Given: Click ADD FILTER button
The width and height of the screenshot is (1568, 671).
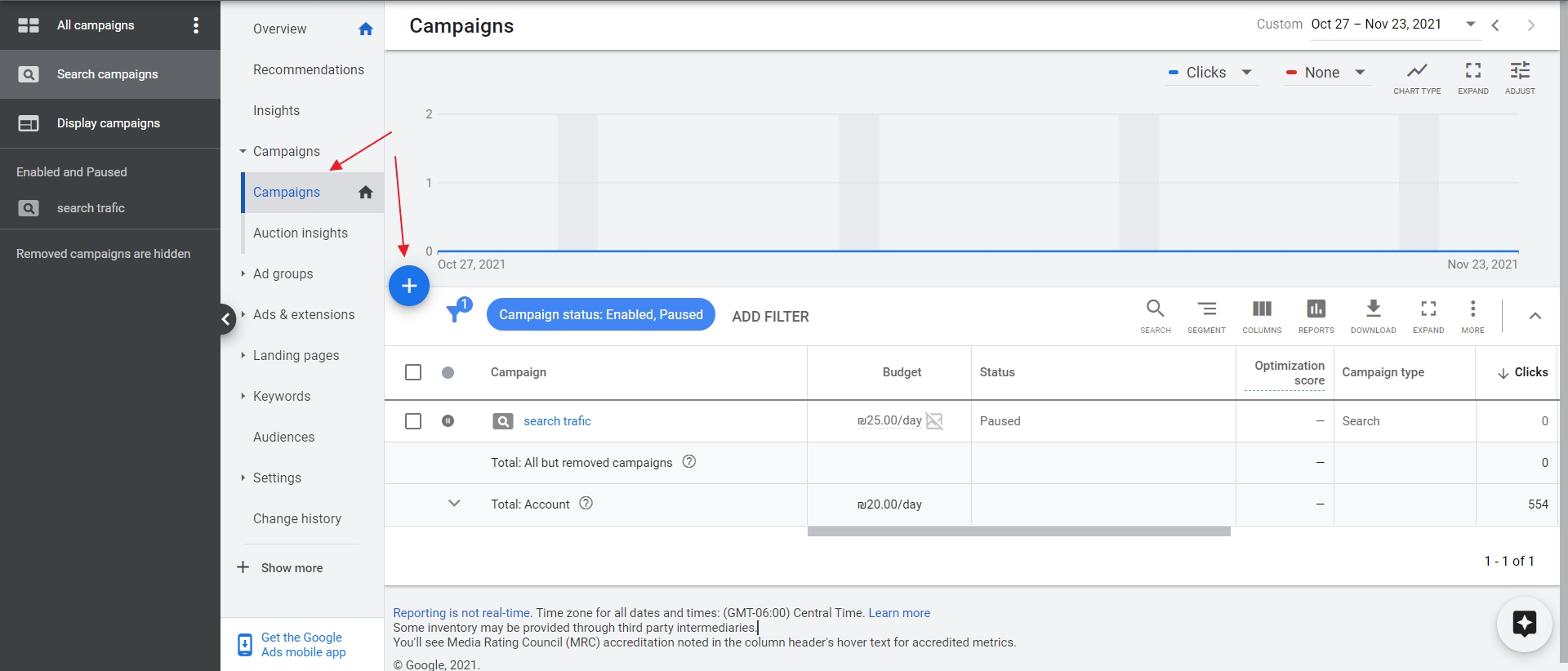Looking at the screenshot, I should tap(770, 317).
